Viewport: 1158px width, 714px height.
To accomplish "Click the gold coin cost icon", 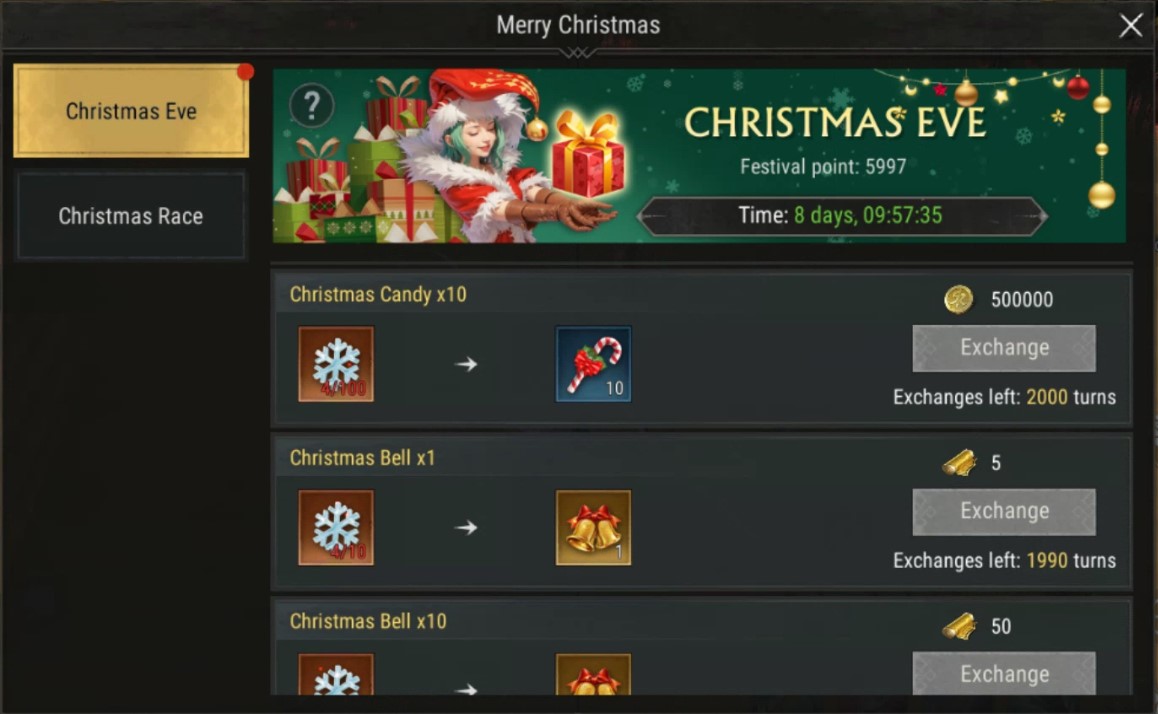I will [x=959, y=300].
